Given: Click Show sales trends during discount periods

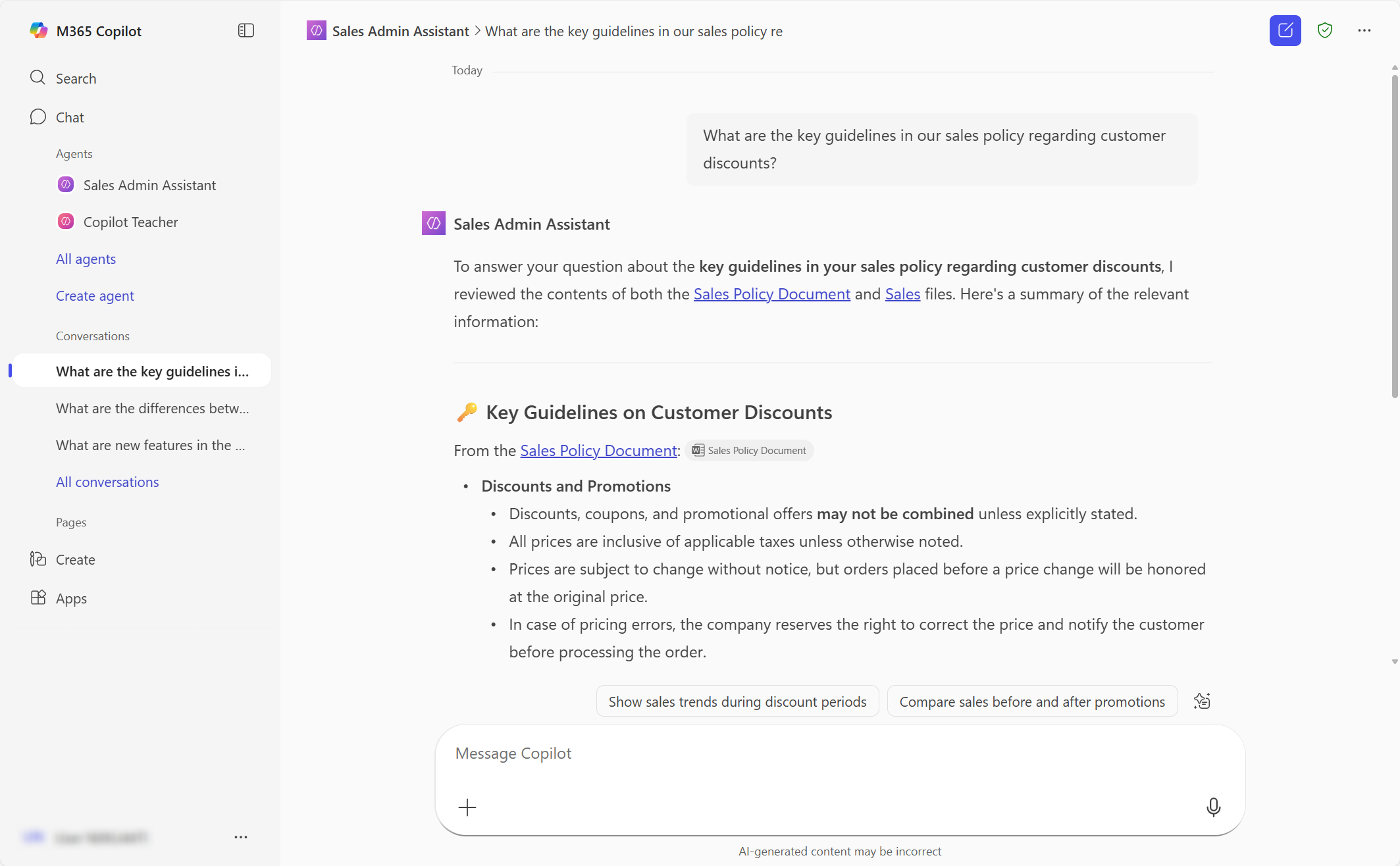Looking at the screenshot, I should click(737, 701).
